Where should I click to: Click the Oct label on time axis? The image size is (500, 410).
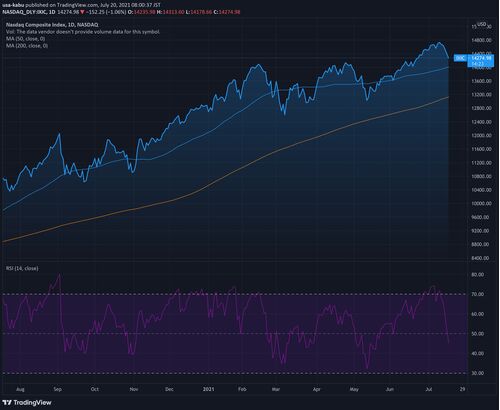pyautogui.click(x=95, y=389)
